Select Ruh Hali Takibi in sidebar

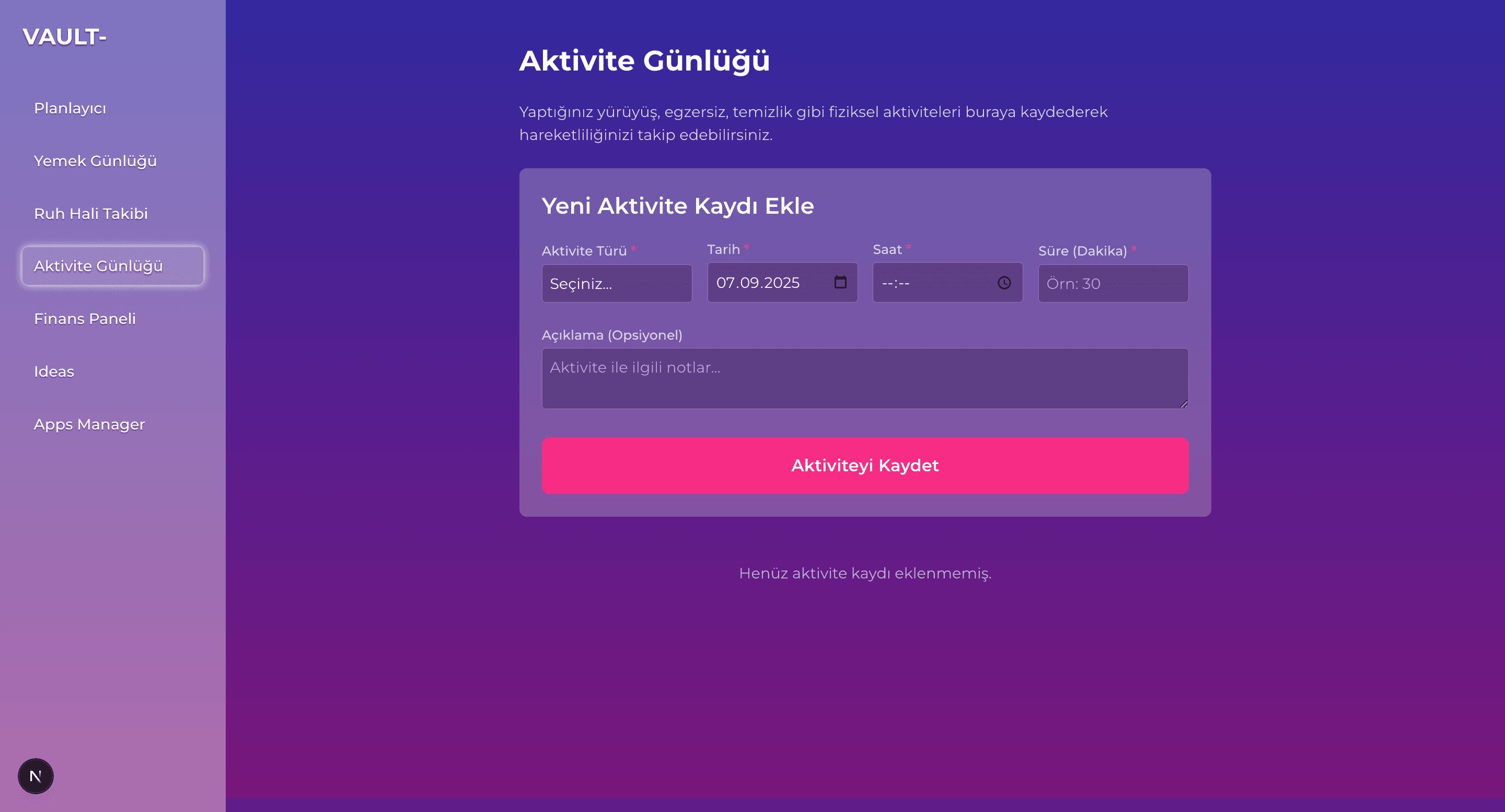[90, 214]
